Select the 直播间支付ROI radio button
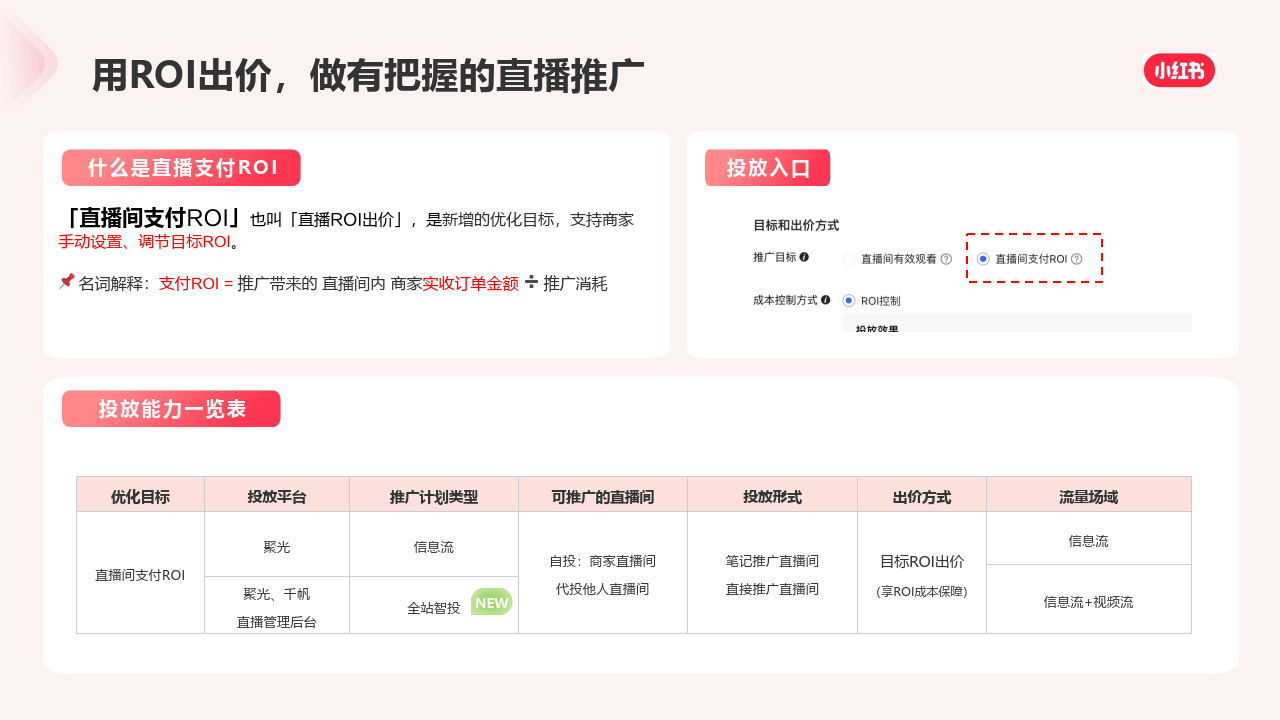This screenshot has width=1280, height=720. [x=982, y=258]
